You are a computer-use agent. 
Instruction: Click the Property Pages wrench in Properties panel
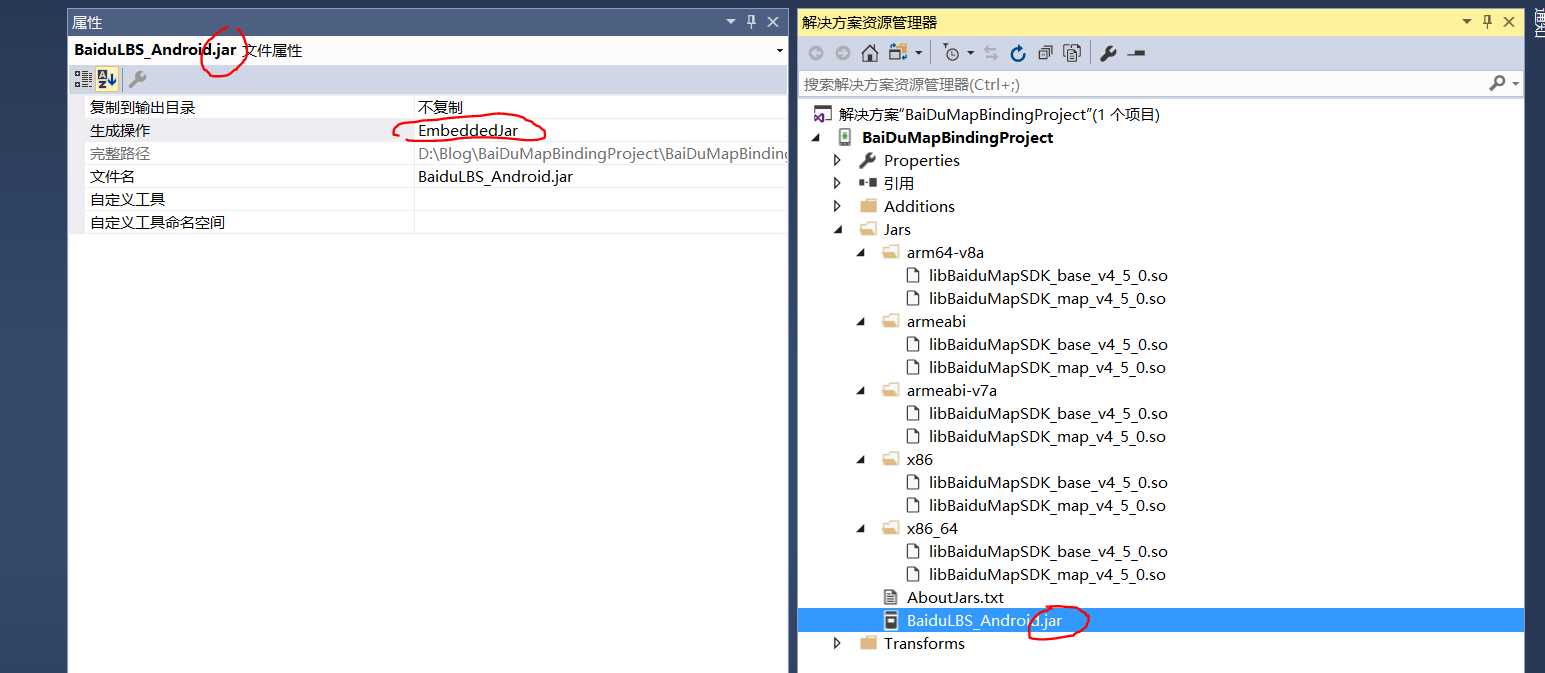click(x=138, y=79)
